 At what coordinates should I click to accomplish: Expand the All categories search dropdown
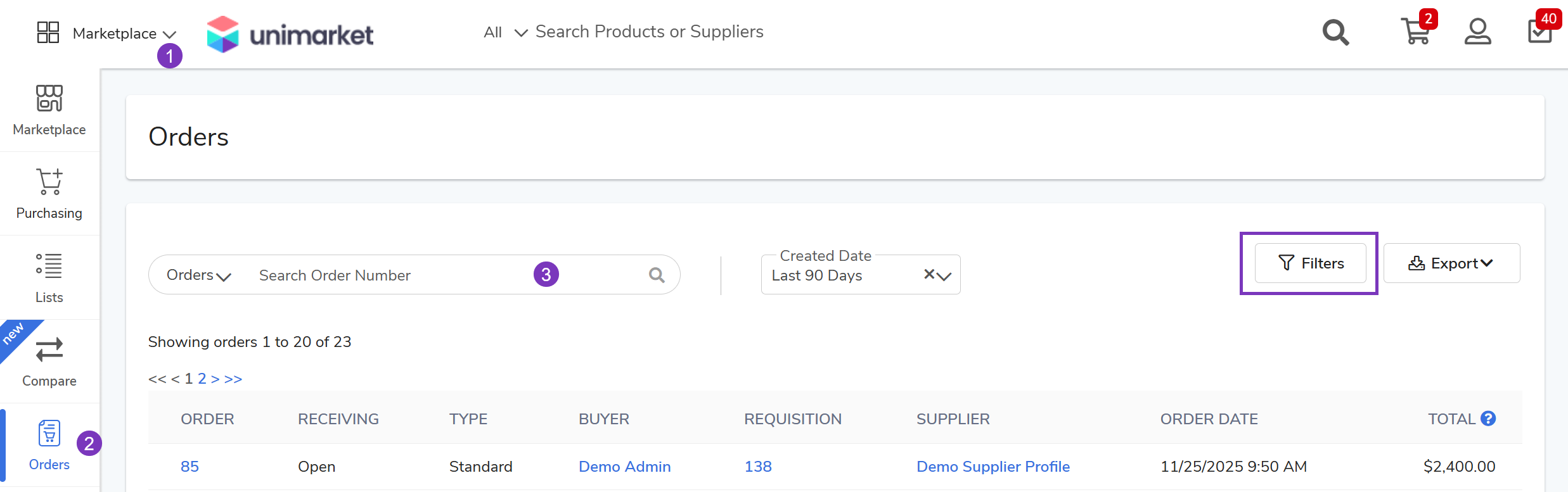coord(505,32)
